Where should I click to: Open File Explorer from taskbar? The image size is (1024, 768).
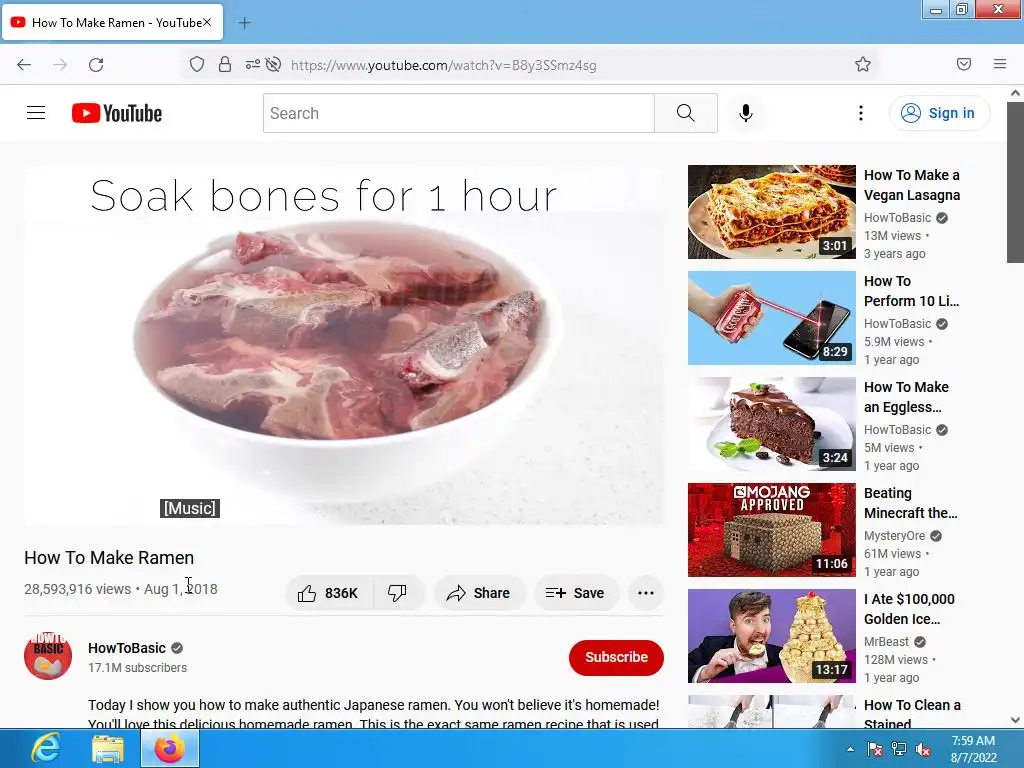(x=108, y=748)
